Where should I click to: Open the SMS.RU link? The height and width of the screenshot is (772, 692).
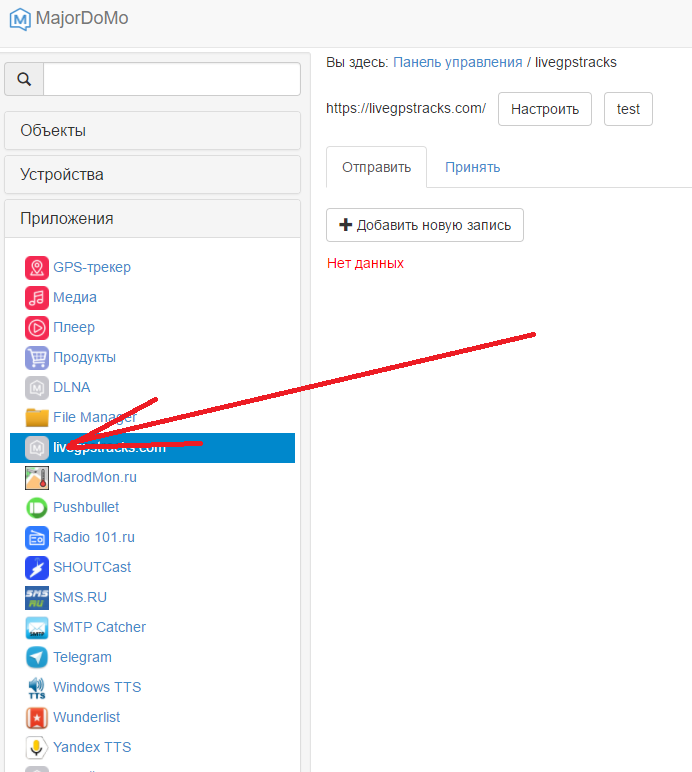(x=80, y=598)
